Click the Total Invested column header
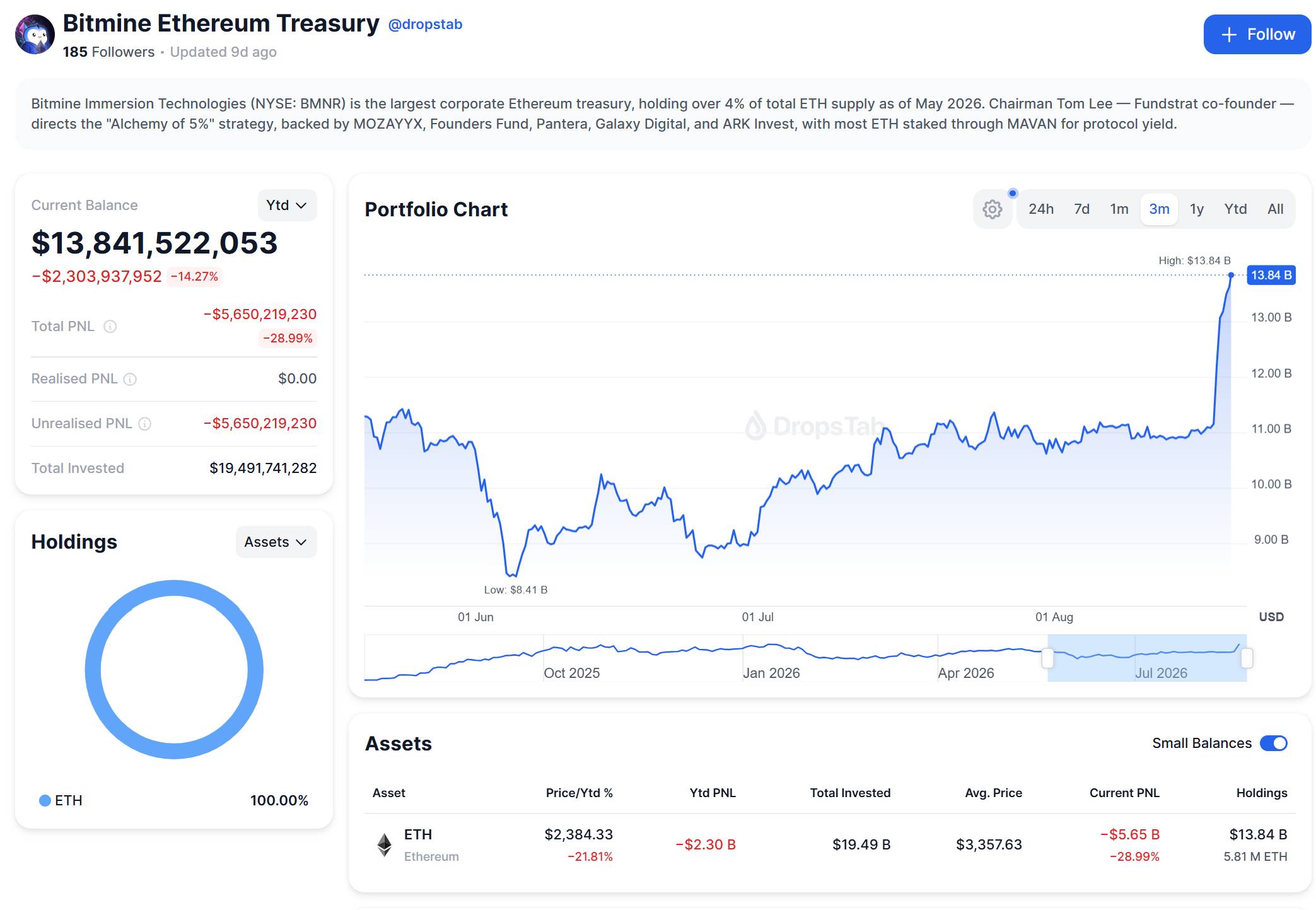1316x910 pixels. click(x=850, y=793)
